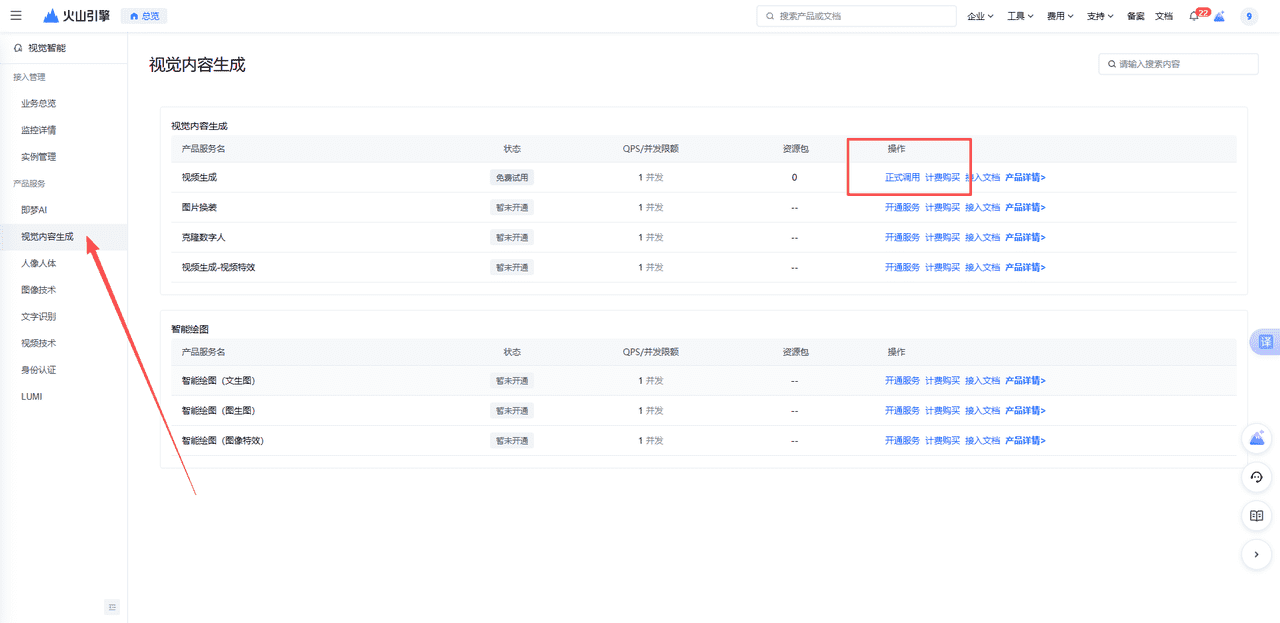1280x623 pixels.
Task: Open 监控详情 in the sidebar
Action: click(x=39, y=130)
